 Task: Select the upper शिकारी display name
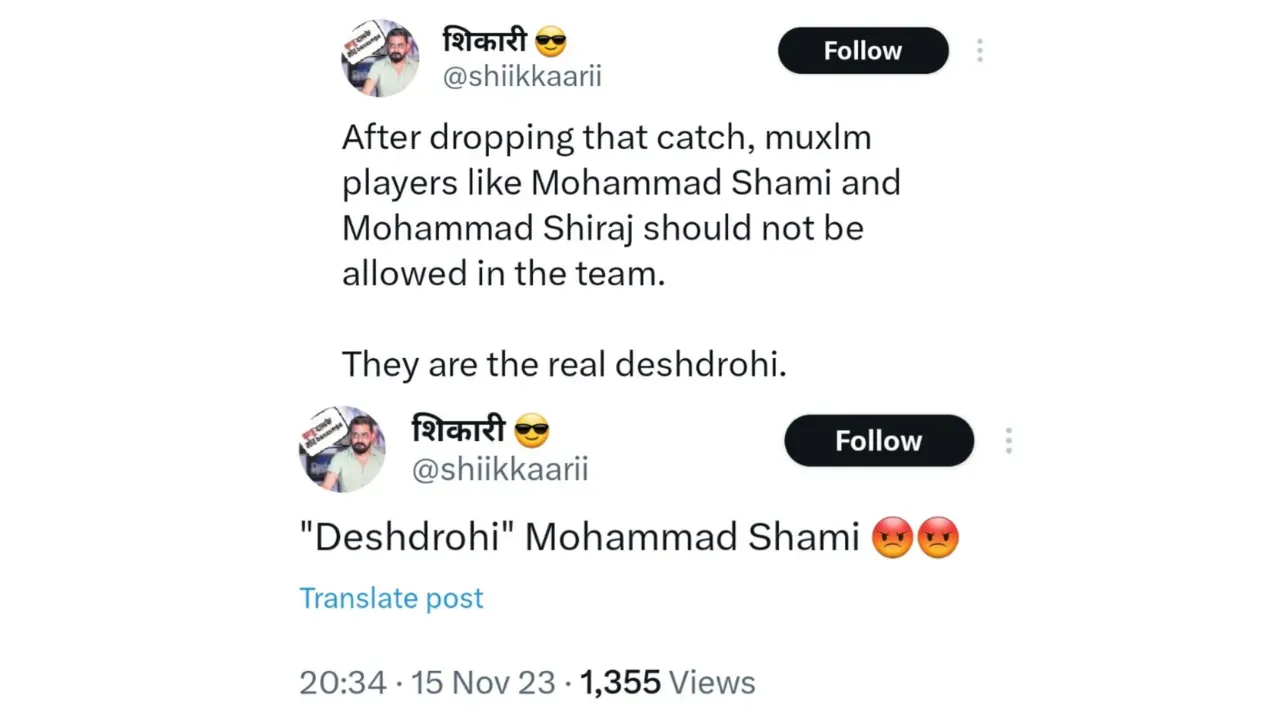(x=485, y=41)
